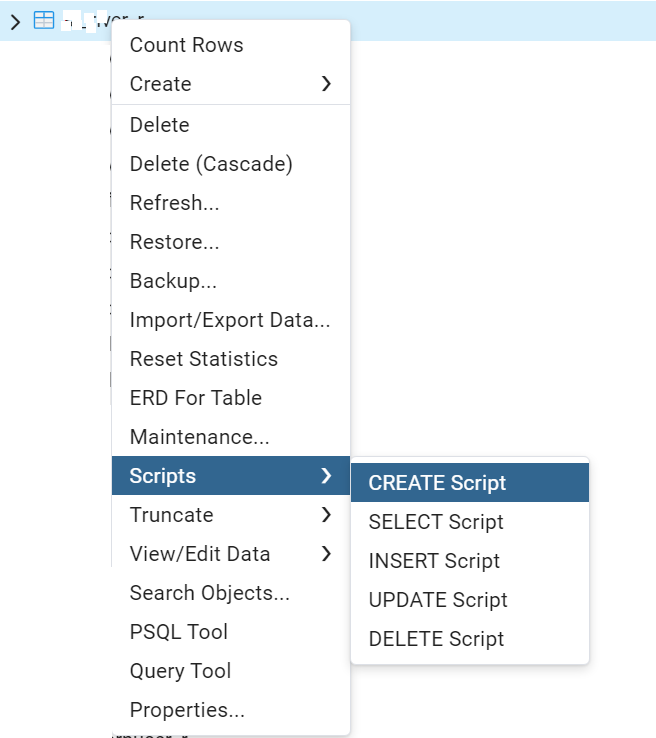656x738 pixels.
Task: Choose Search Objects... menu entry
Action: pos(231,593)
